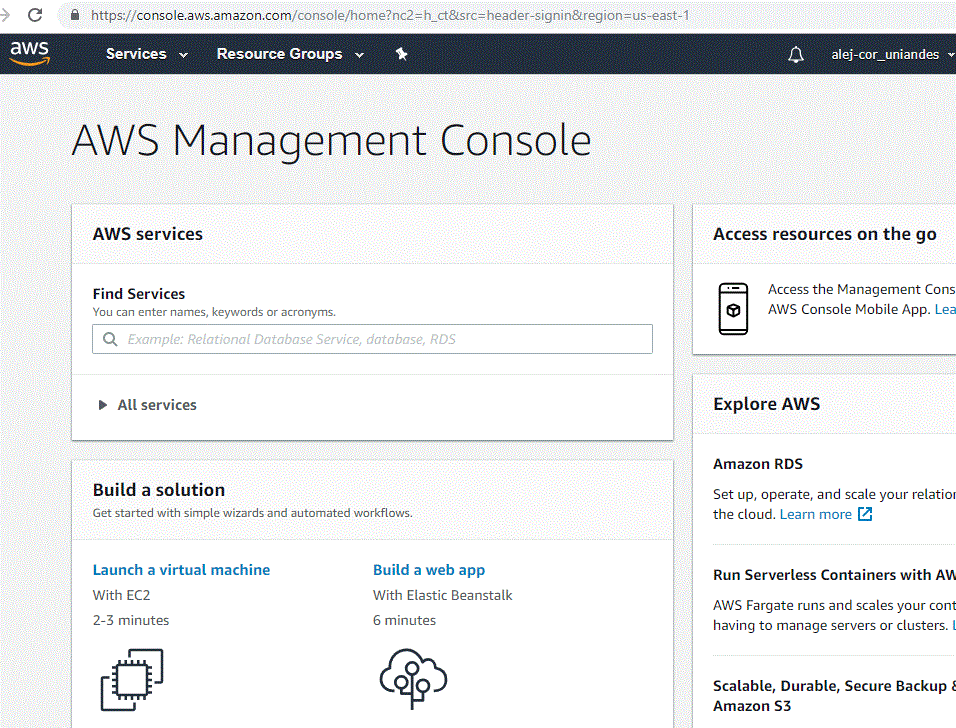Image resolution: width=956 pixels, height=728 pixels.
Task: Click the Explore AWS heading
Action: 766,404
